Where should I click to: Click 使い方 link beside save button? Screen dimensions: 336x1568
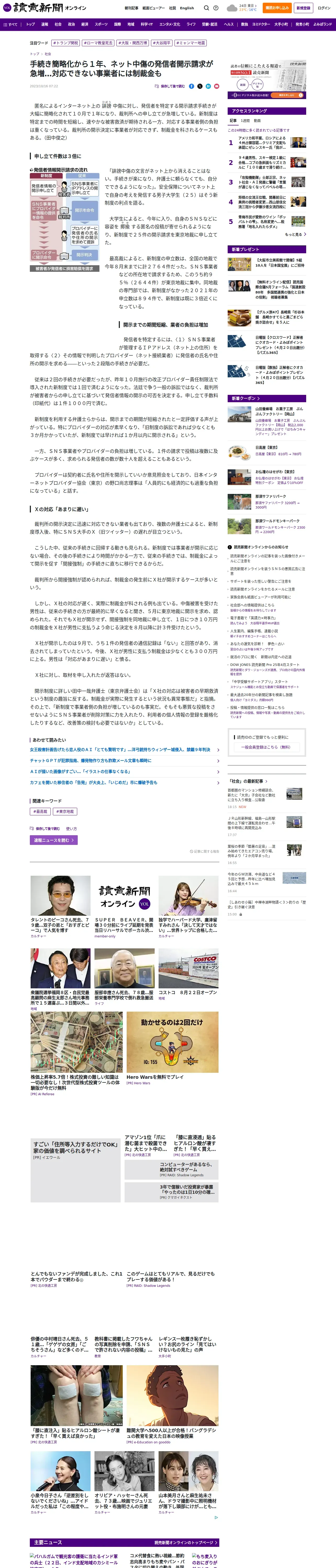pyautogui.click(x=71, y=828)
